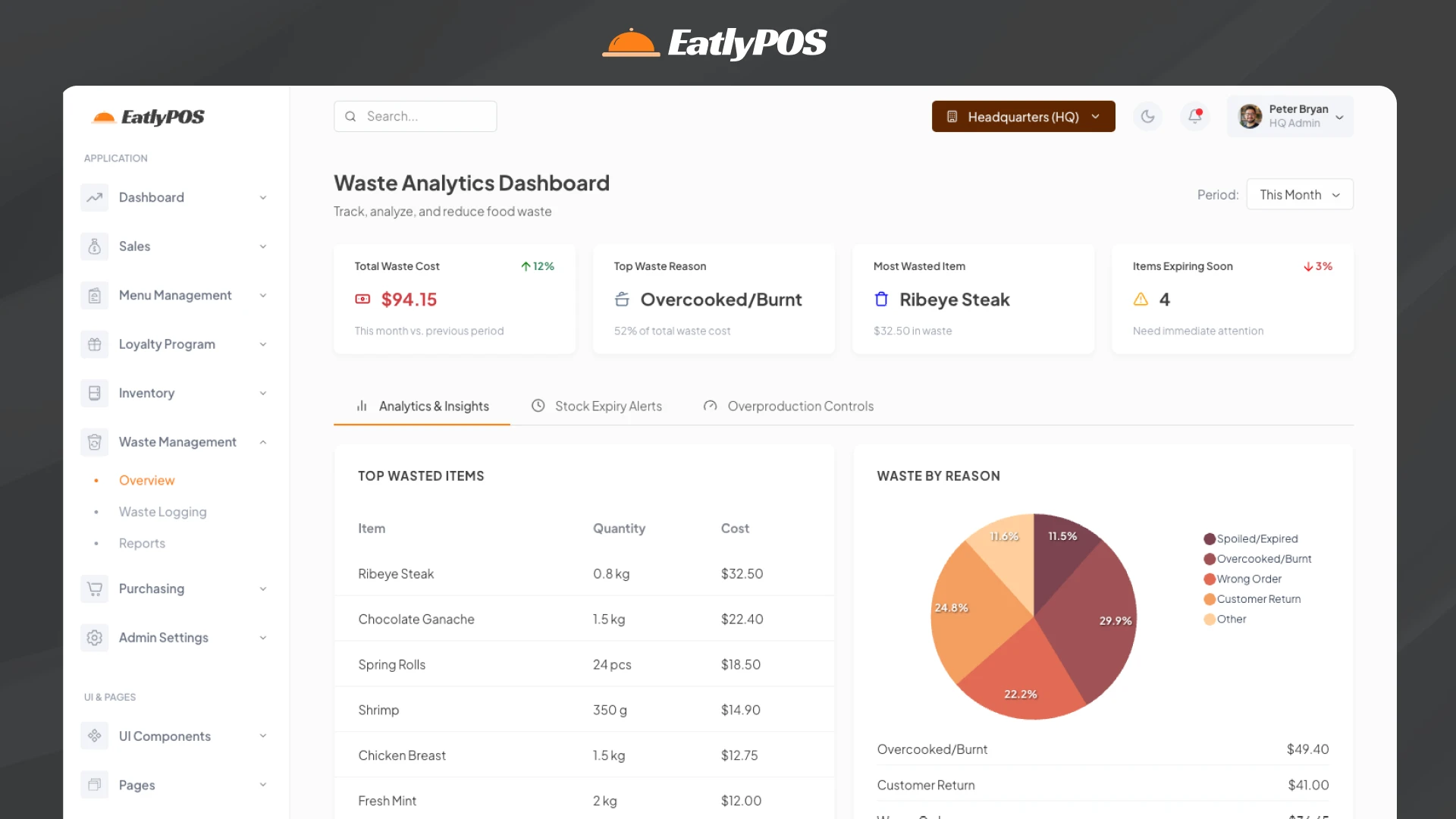The height and width of the screenshot is (819, 1456).
Task: Open notifications bell icon
Action: [x=1194, y=116]
